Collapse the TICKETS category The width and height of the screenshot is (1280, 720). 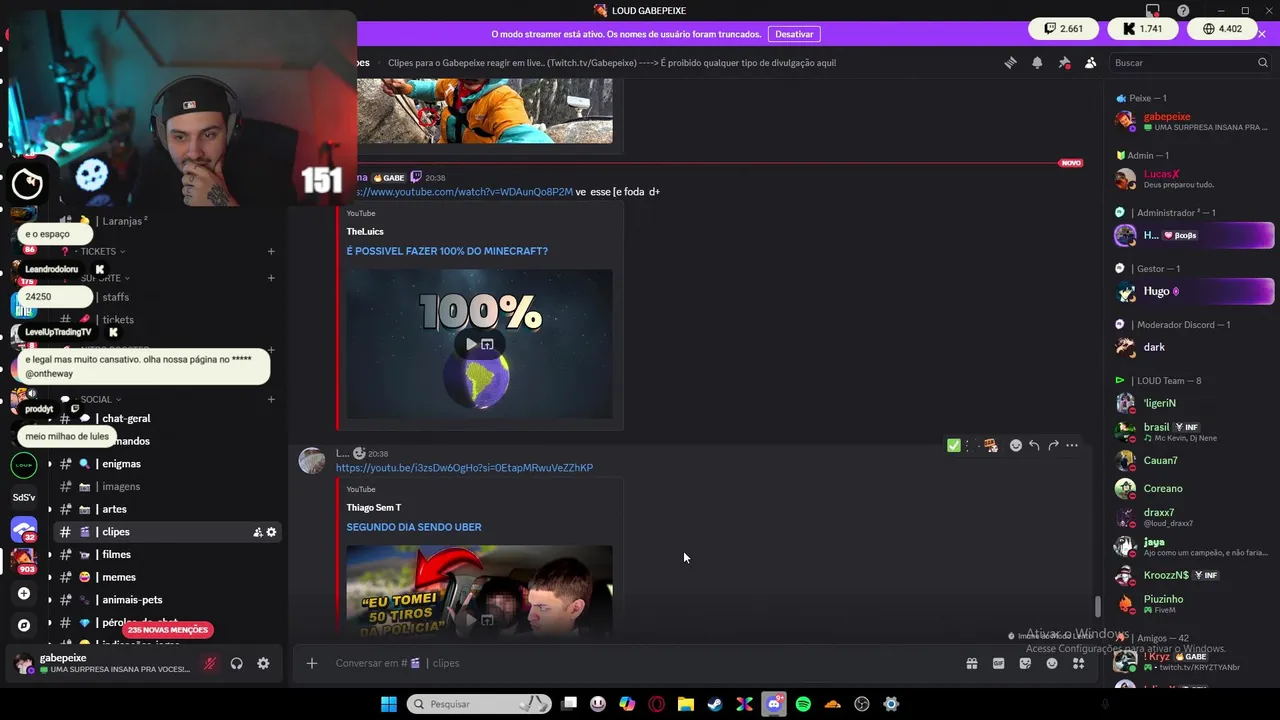pyautogui.click(x=98, y=252)
